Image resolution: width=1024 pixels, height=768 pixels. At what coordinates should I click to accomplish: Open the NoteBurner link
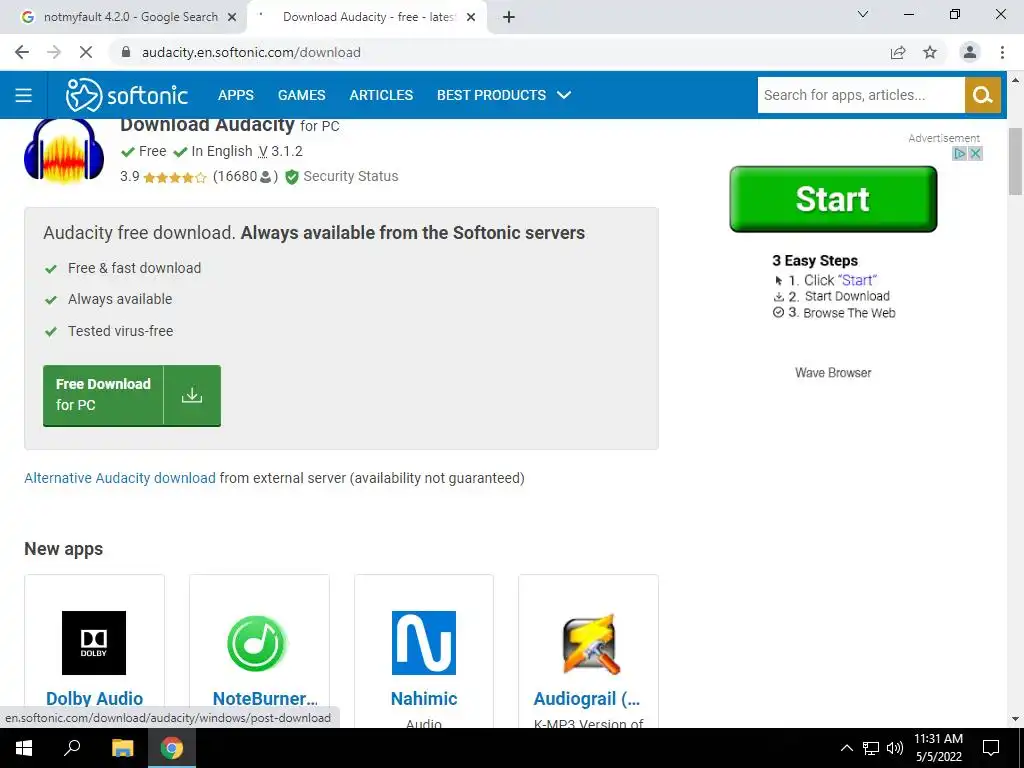[265, 698]
